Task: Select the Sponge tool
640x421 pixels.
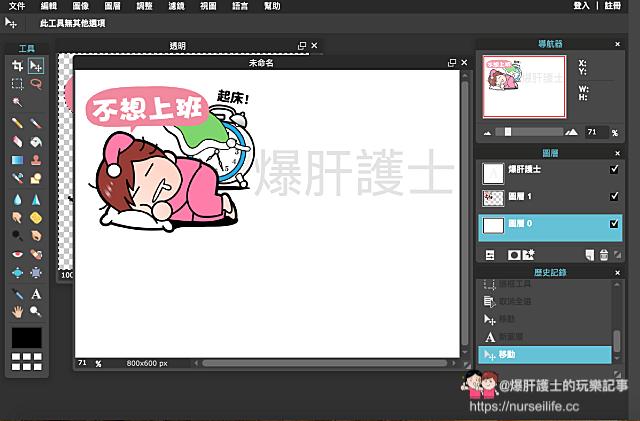Action: click(36, 218)
